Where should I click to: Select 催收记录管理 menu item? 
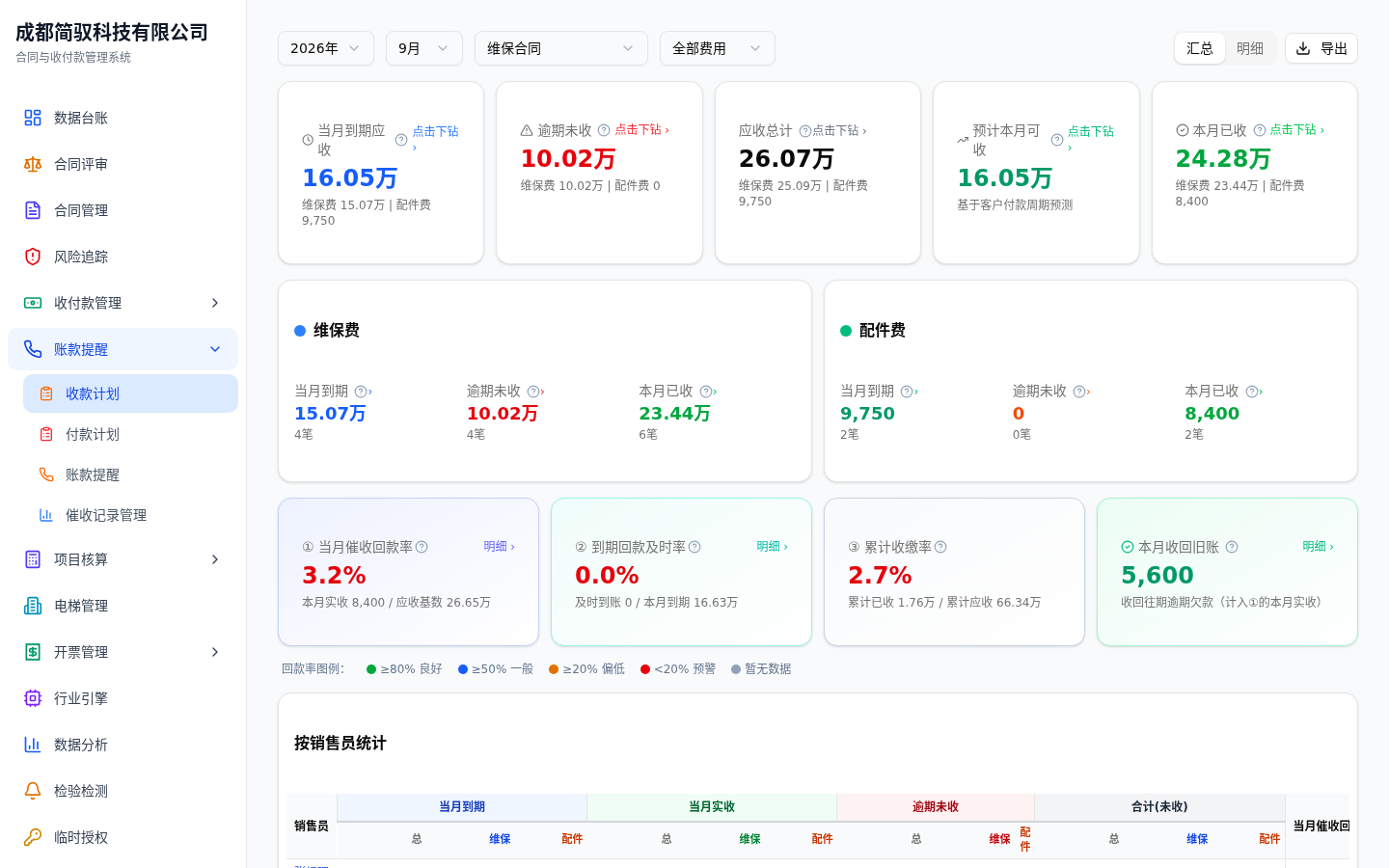pyautogui.click(x=130, y=515)
